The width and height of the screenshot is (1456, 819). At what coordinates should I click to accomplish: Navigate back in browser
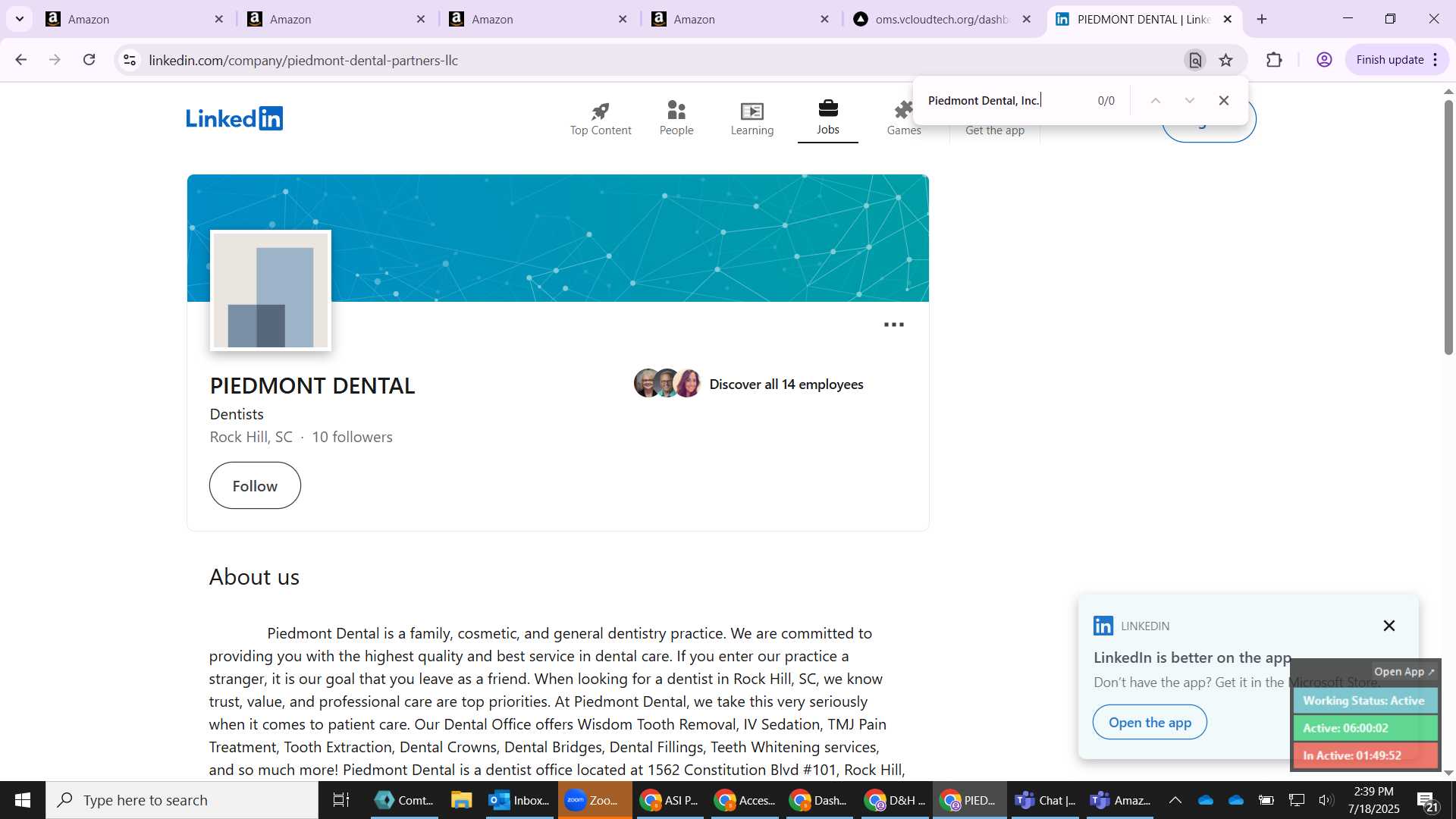(20, 60)
